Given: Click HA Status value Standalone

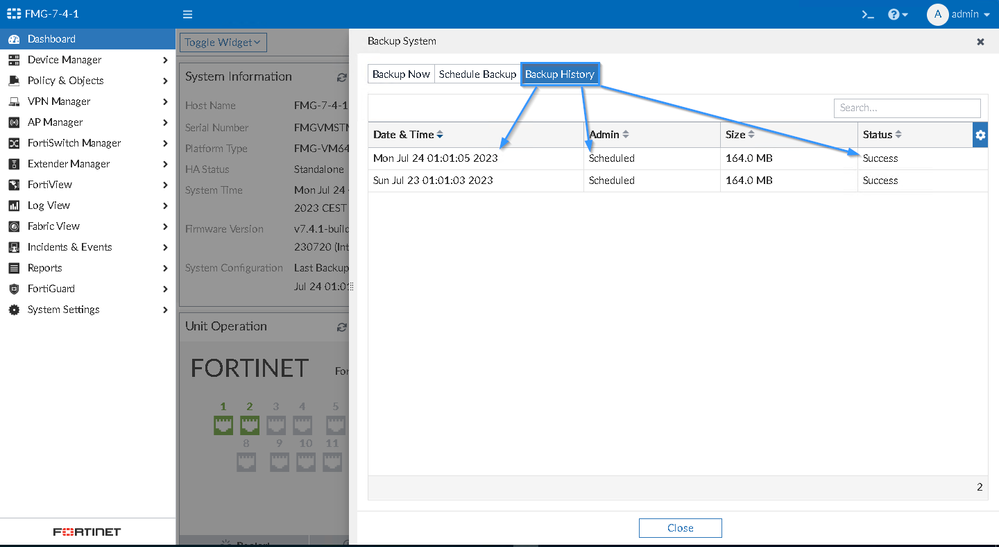Looking at the screenshot, I should [x=319, y=169].
